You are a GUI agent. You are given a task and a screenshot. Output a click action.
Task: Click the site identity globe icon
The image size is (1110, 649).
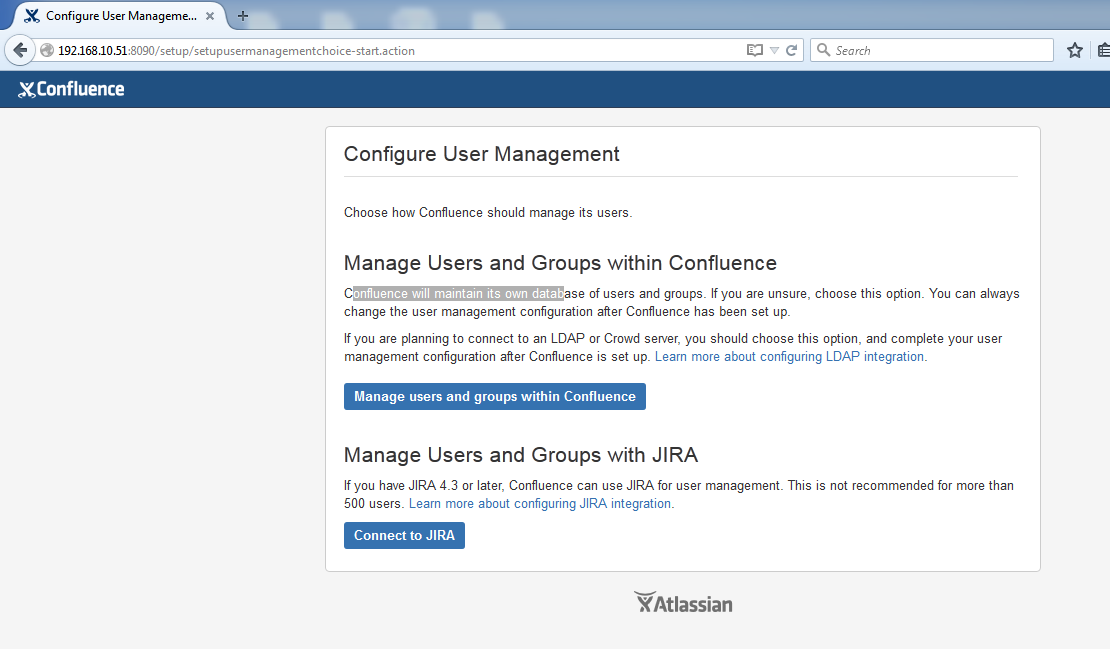pos(47,50)
